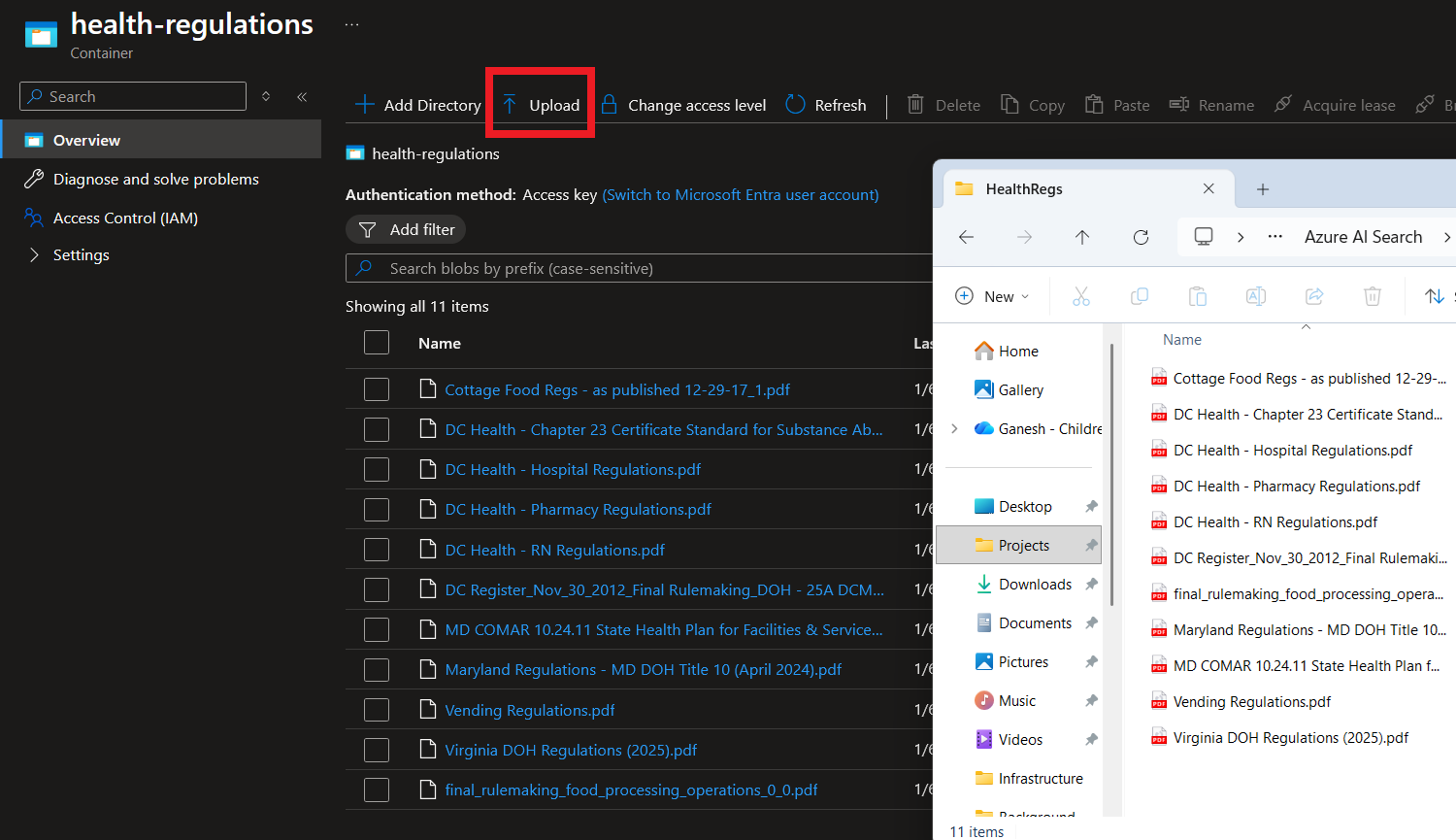Collapse the left navigation with double-chevron icon
Viewport: 1456px width, 840px height.
coord(302,96)
